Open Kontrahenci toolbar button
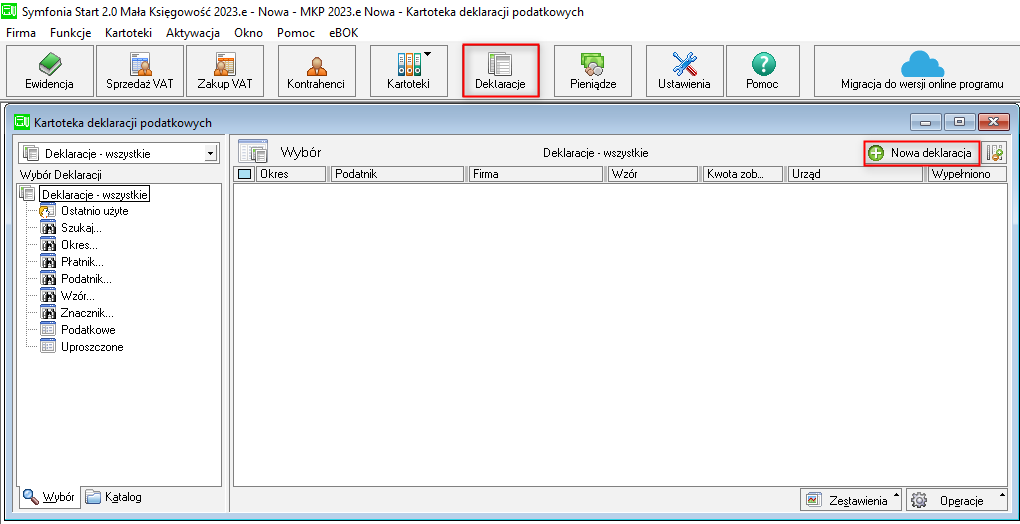Screen dimensions: 1020x524 tap(315, 71)
